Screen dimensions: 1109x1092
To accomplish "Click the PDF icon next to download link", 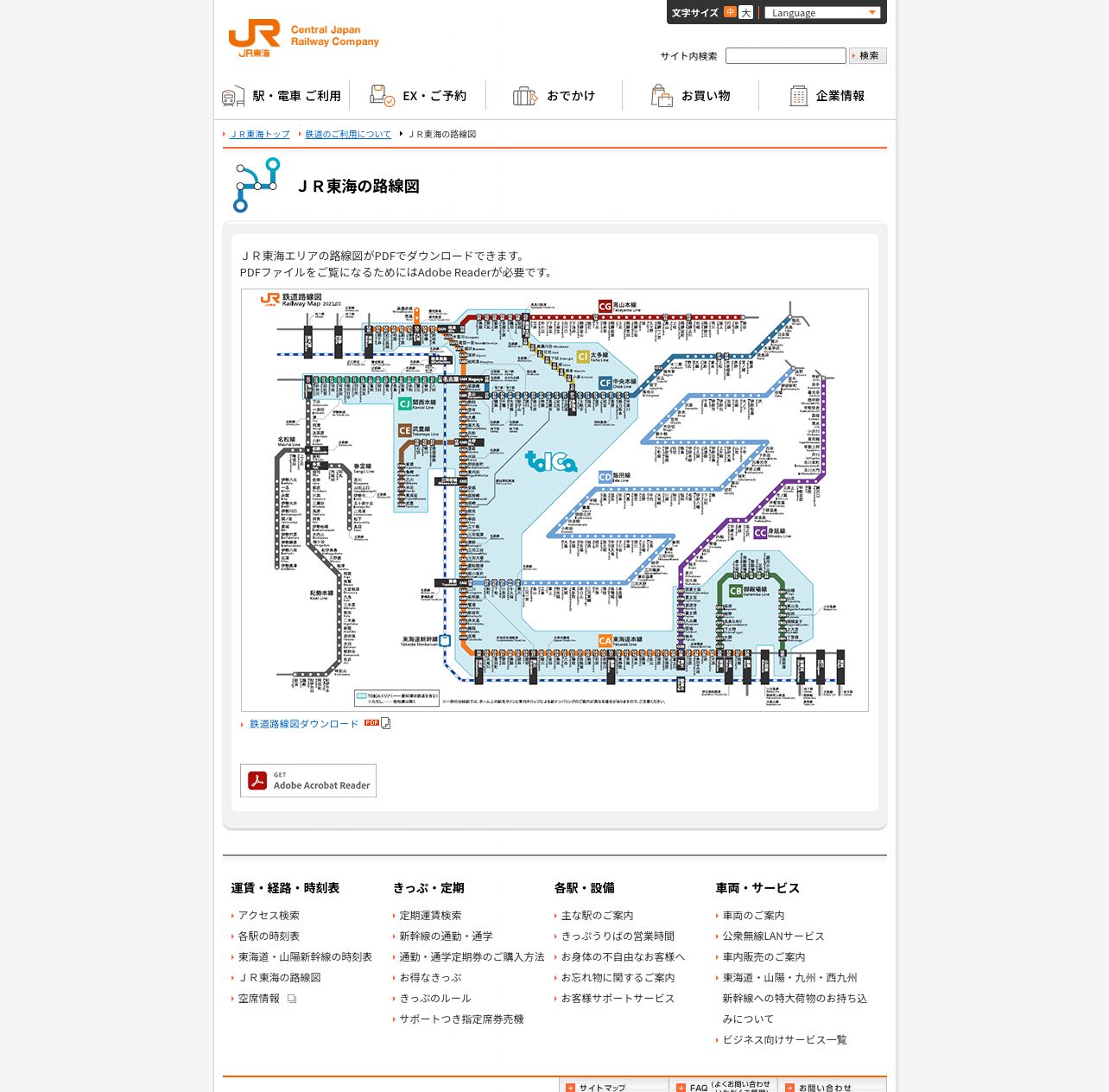I will (x=372, y=723).
